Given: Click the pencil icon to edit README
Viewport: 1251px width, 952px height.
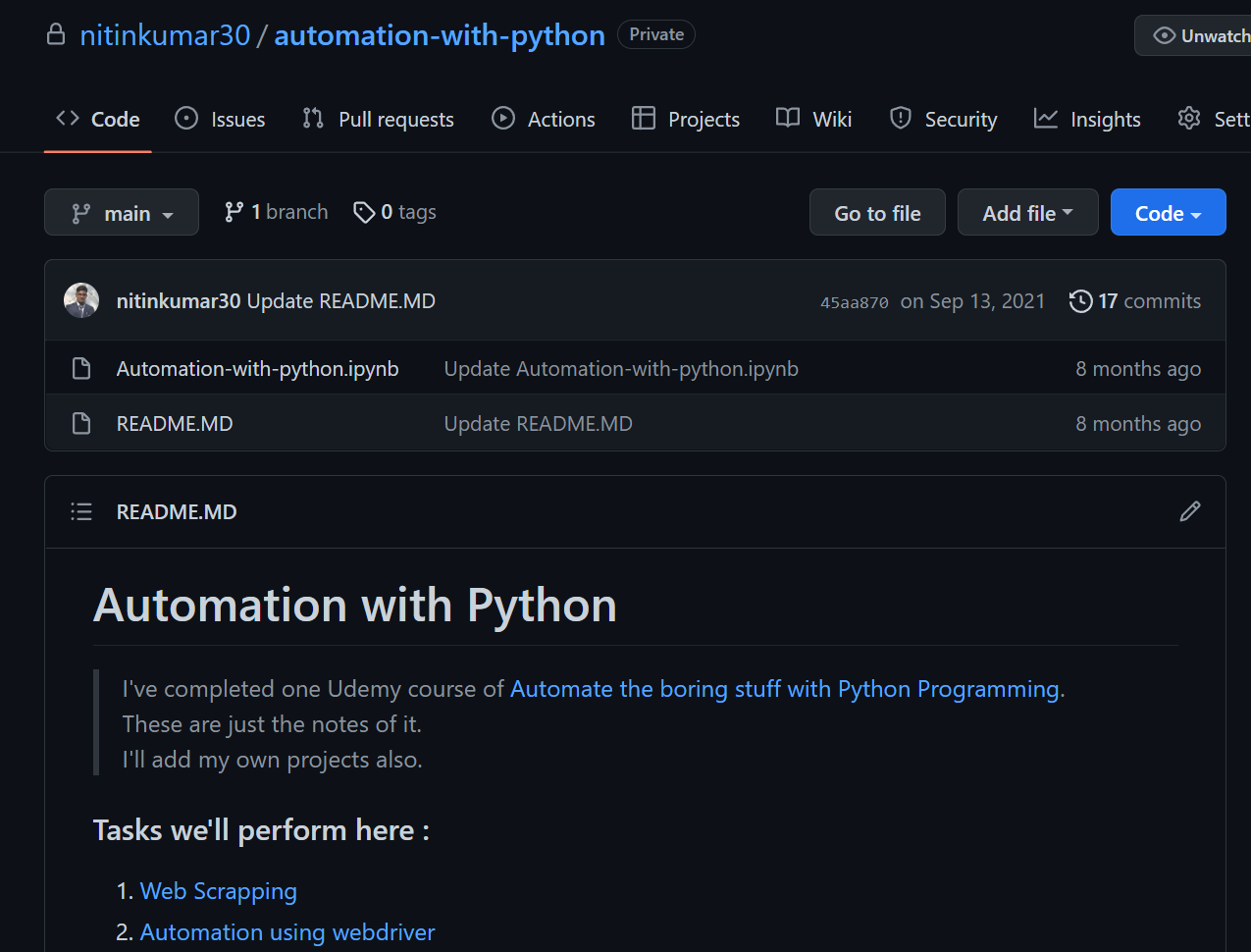Looking at the screenshot, I should tap(1189, 511).
